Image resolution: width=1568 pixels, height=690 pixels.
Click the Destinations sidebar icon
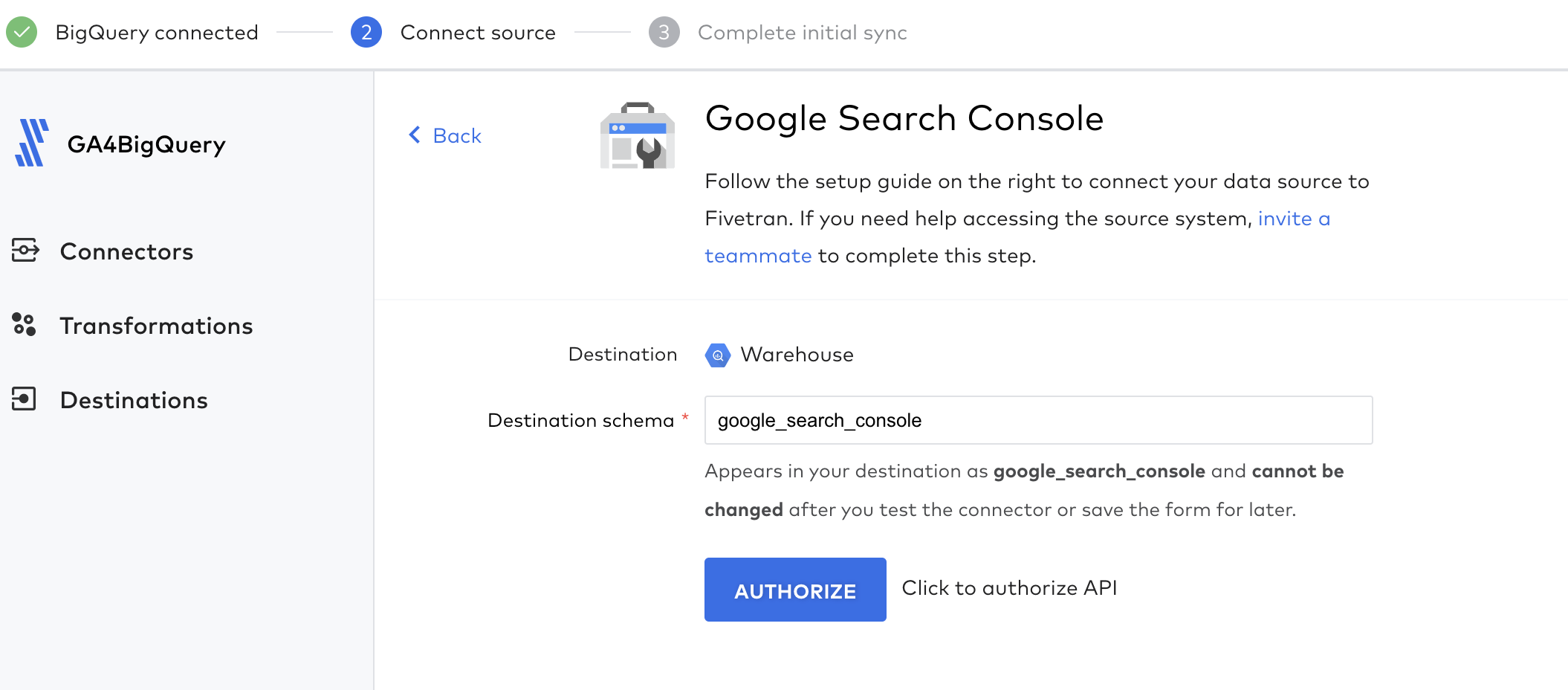pyautogui.click(x=24, y=399)
